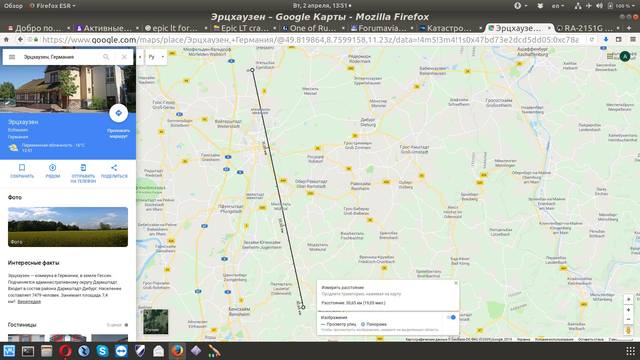Image resolution: width=640 pixels, height=360 pixels.
Task: Click the Firefox icon in the dock
Action: point(177,351)
